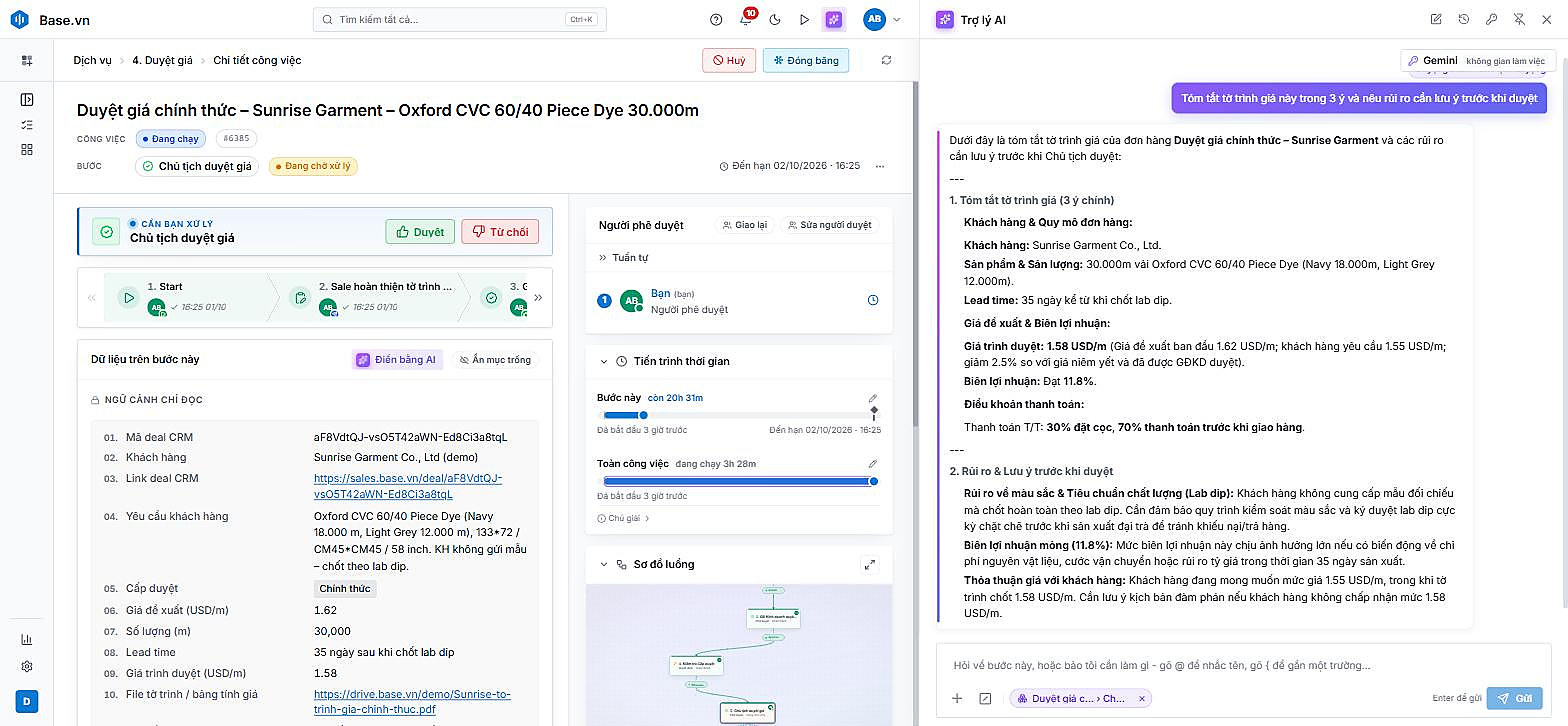This screenshot has width=1568, height=726.
Task: Open the Sunrise-to-trinh-gia-chinh-thuc.pdf link
Action: (x=412, y=702)
